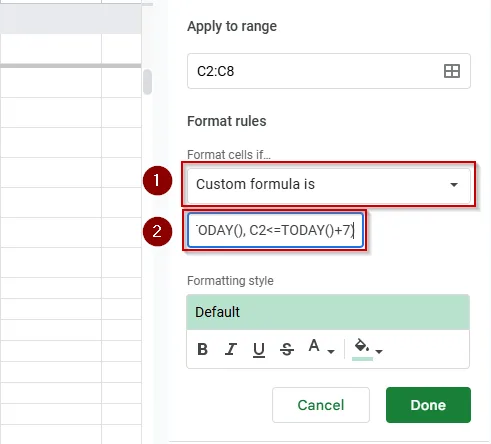
Task: Click the 'Apply to range' heading
Action: (x=232, y=26)
